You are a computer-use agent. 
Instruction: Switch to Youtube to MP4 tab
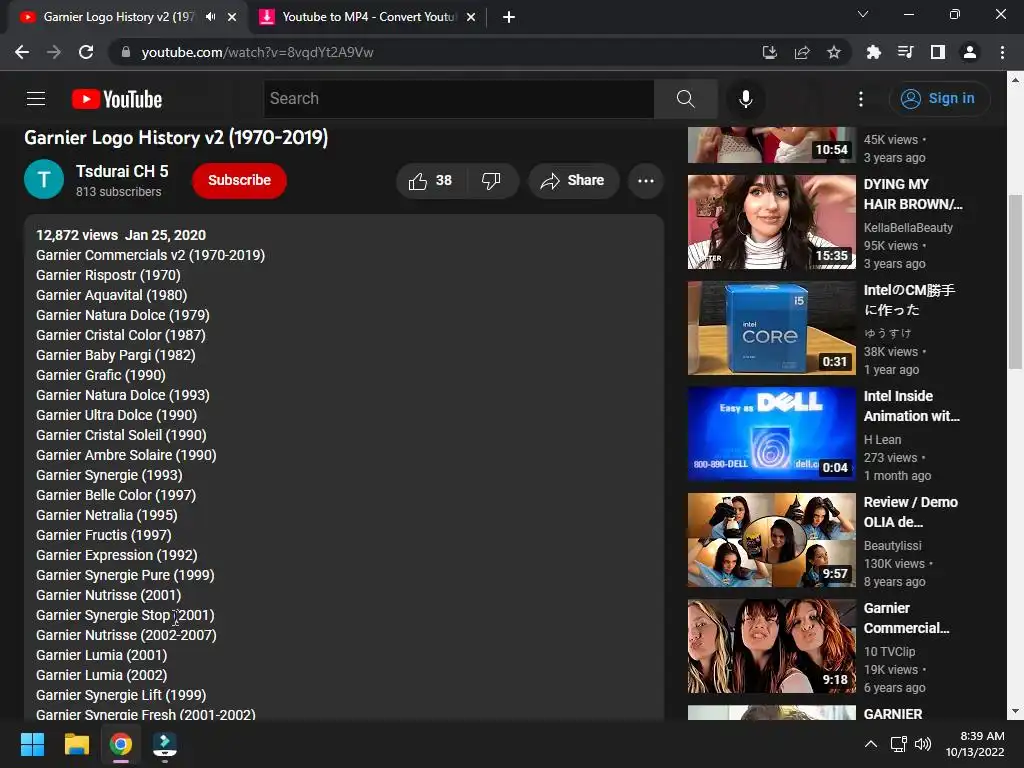(x=369, y=17)
